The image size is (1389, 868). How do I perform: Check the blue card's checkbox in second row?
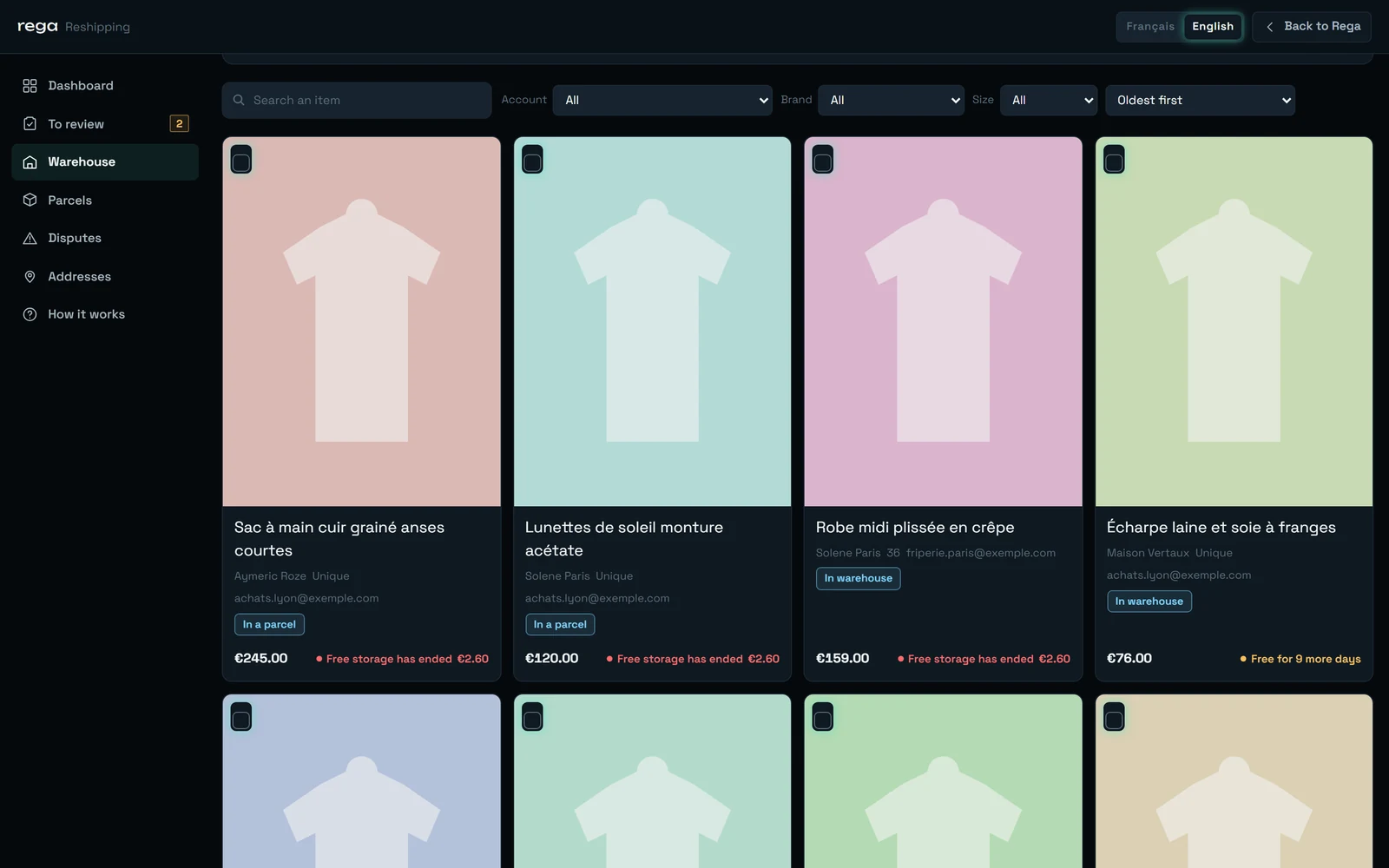click(241, 719)
